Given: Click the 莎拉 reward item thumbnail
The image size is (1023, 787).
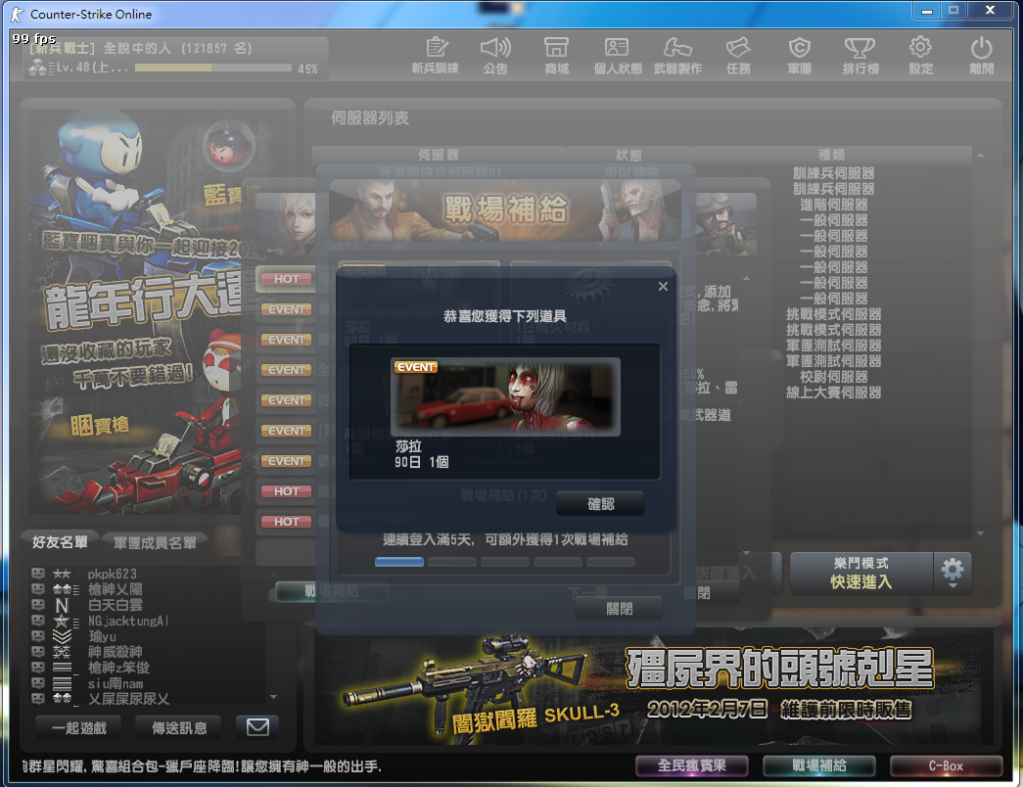Looking at the screenshot, I should pyautogui.click(x=505, y=396).
